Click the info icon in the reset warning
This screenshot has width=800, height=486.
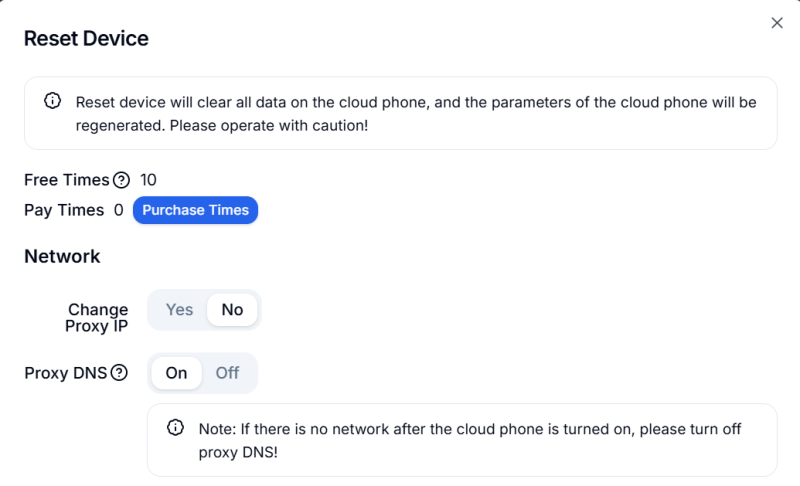[x=52, y=101]
